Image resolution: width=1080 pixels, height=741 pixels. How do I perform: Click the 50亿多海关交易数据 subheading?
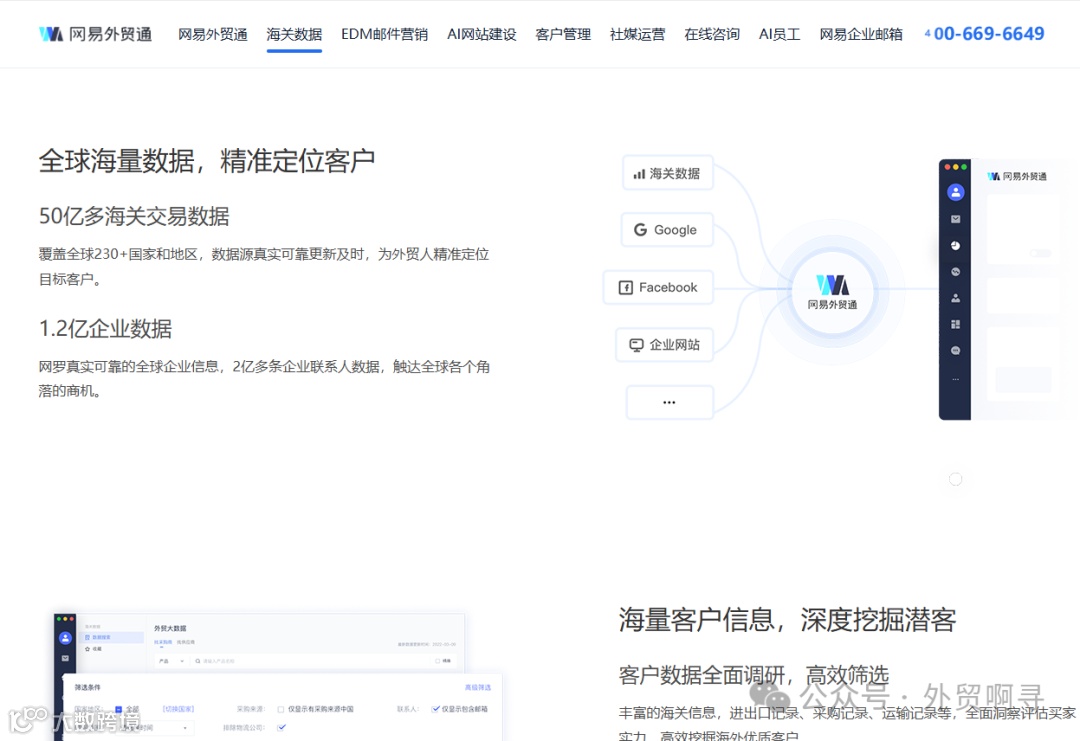pyautogui.click(x=134, y=216)
